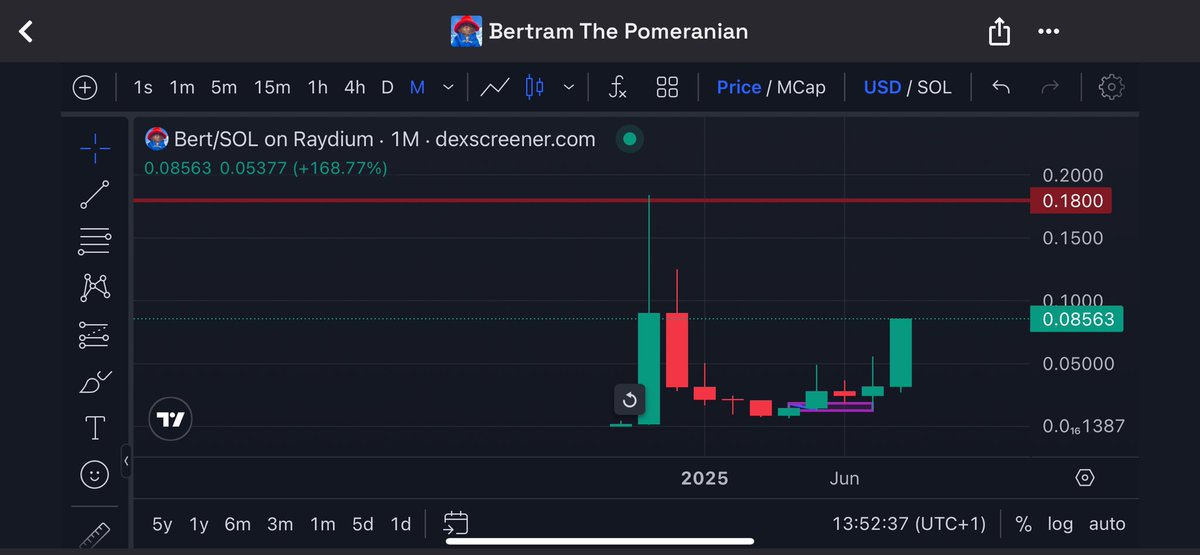Click the 13:52:37 (UTC+1) timezone selector
Screen dimensions: 1200x555
tap(909, 524)
